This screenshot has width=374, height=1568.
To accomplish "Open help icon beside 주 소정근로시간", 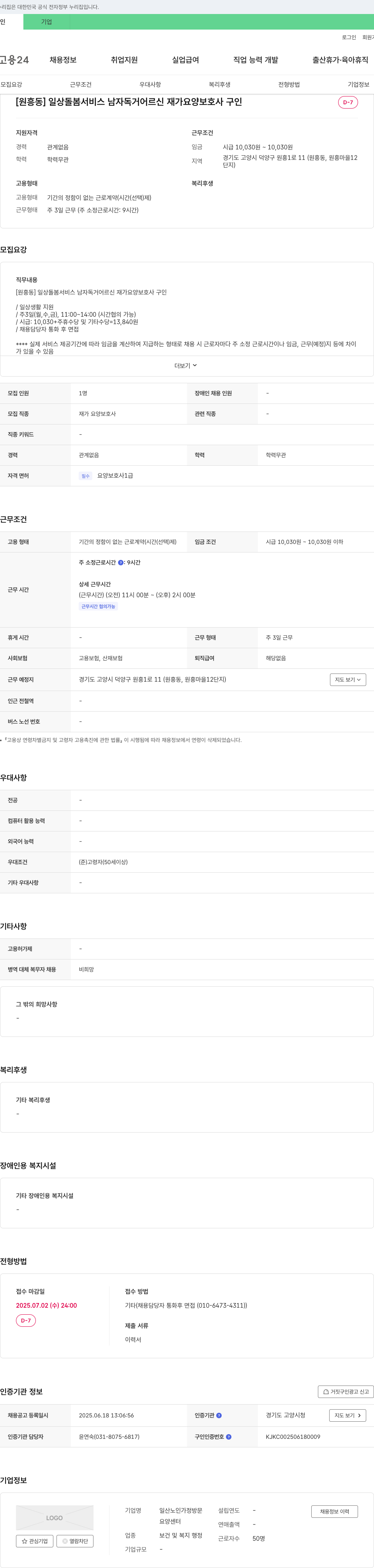I will (121, 563).
